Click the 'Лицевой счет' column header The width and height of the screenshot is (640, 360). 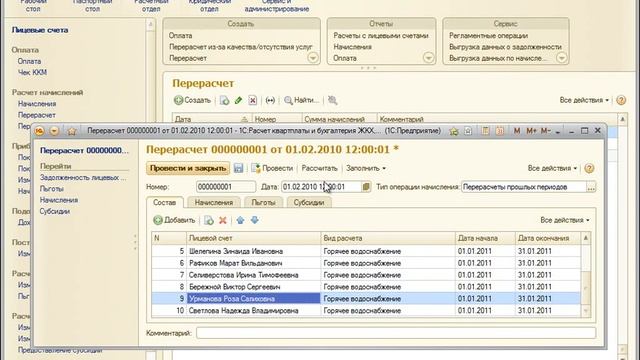tap(253, 238)
